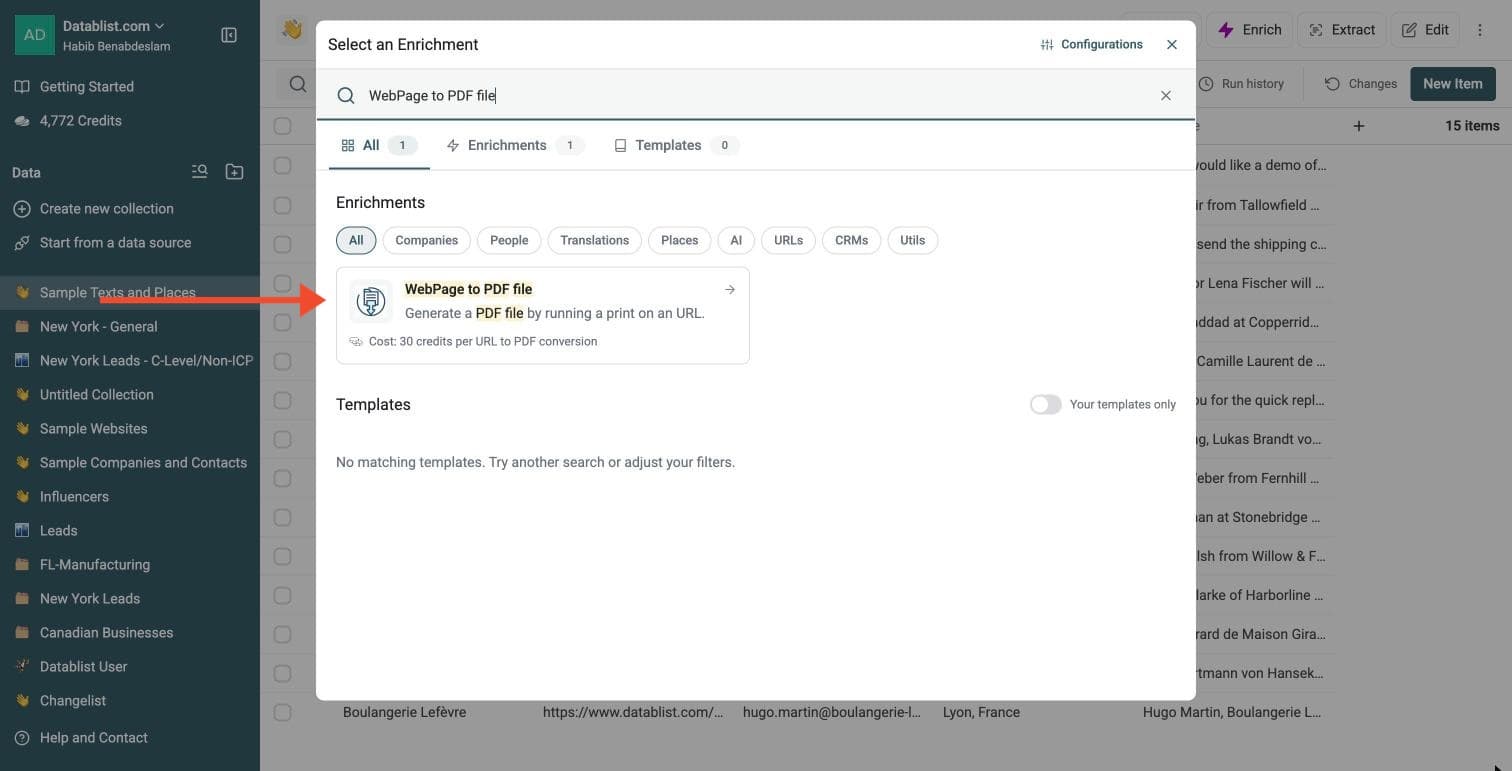Switch to the Templates tab
The width and height of the screenshot is (1512, 771).
point(676,146)
